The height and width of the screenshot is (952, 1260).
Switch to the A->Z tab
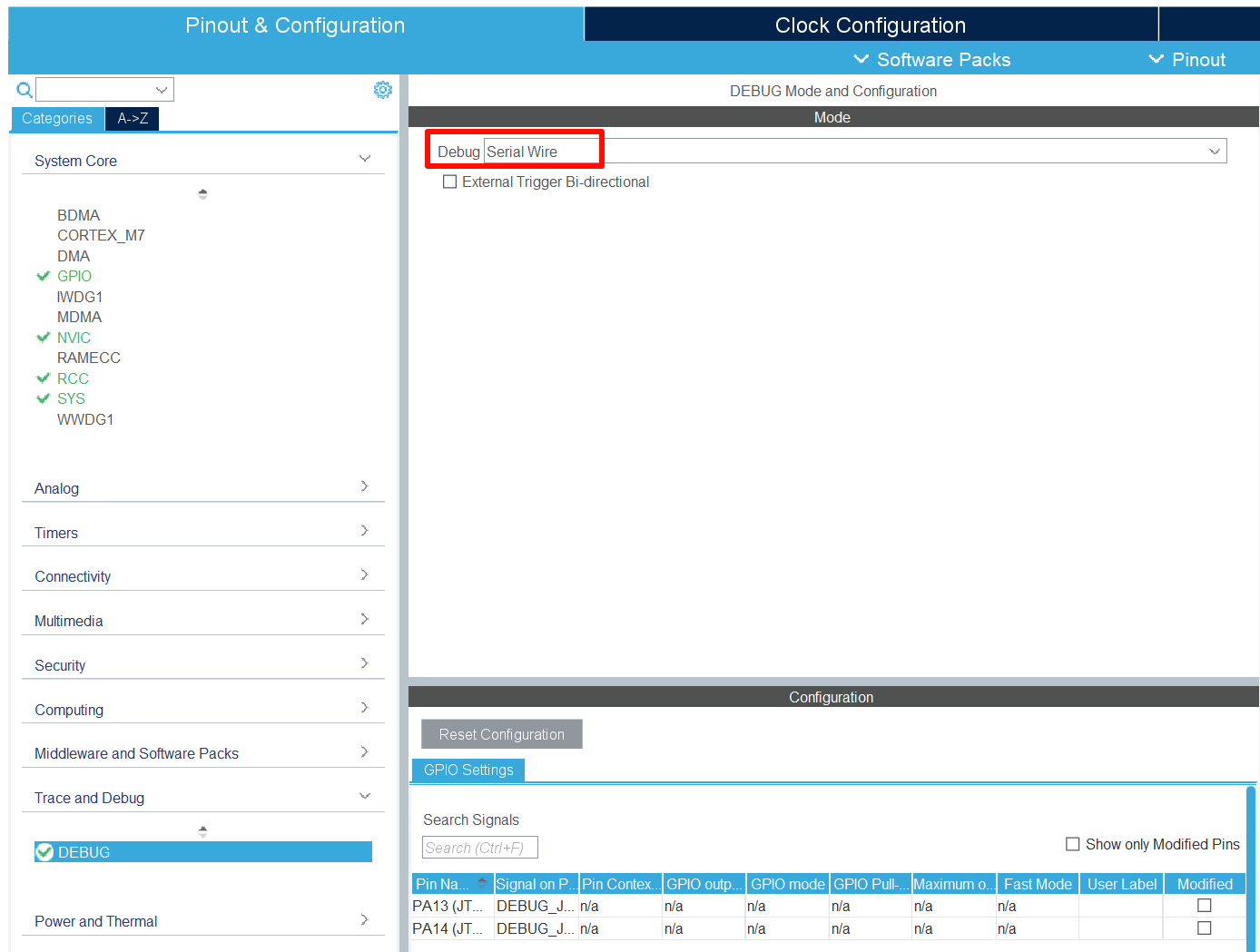coord(133,118)
